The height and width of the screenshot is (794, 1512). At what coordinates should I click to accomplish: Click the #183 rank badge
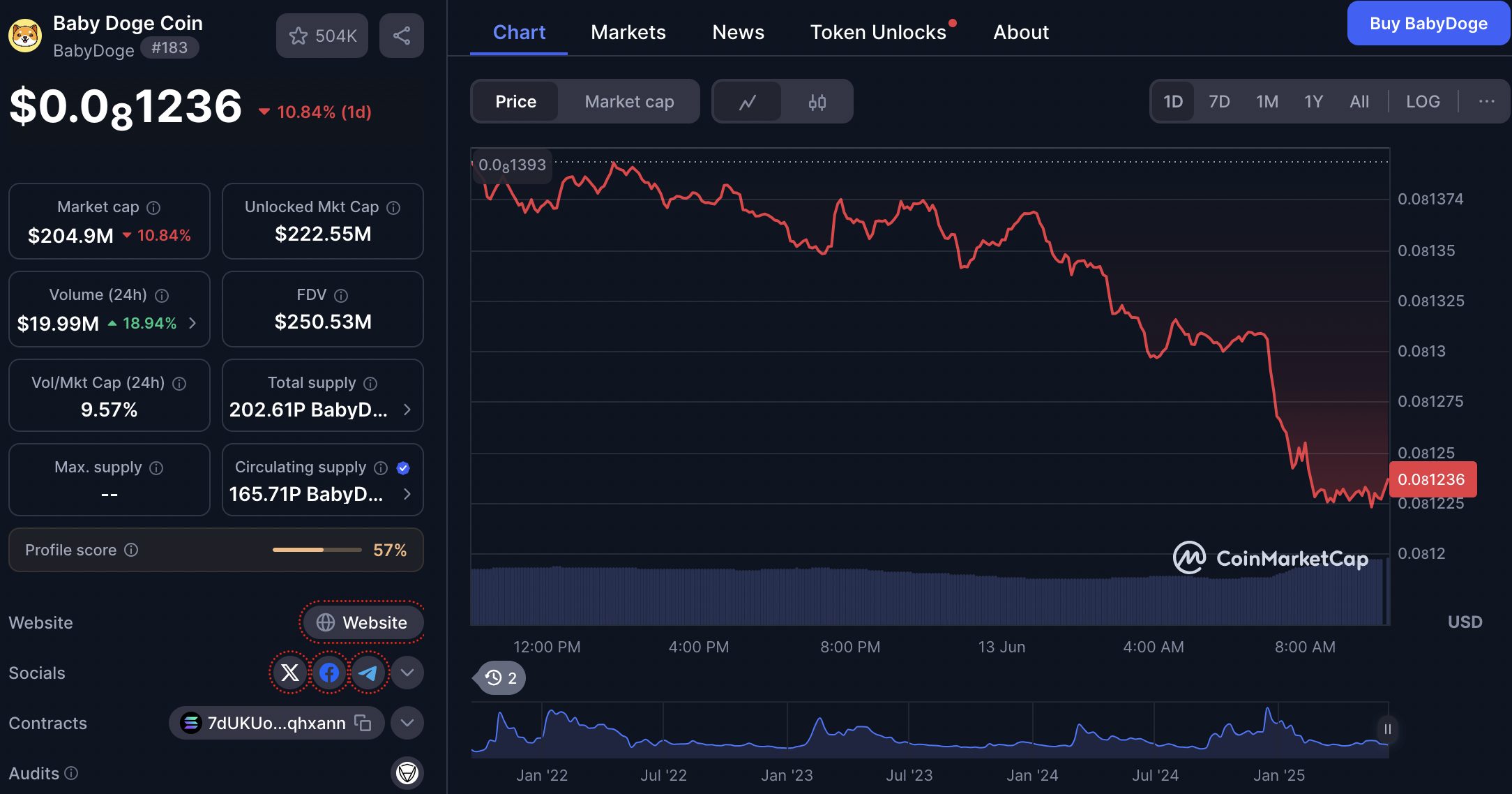point(169,47)
